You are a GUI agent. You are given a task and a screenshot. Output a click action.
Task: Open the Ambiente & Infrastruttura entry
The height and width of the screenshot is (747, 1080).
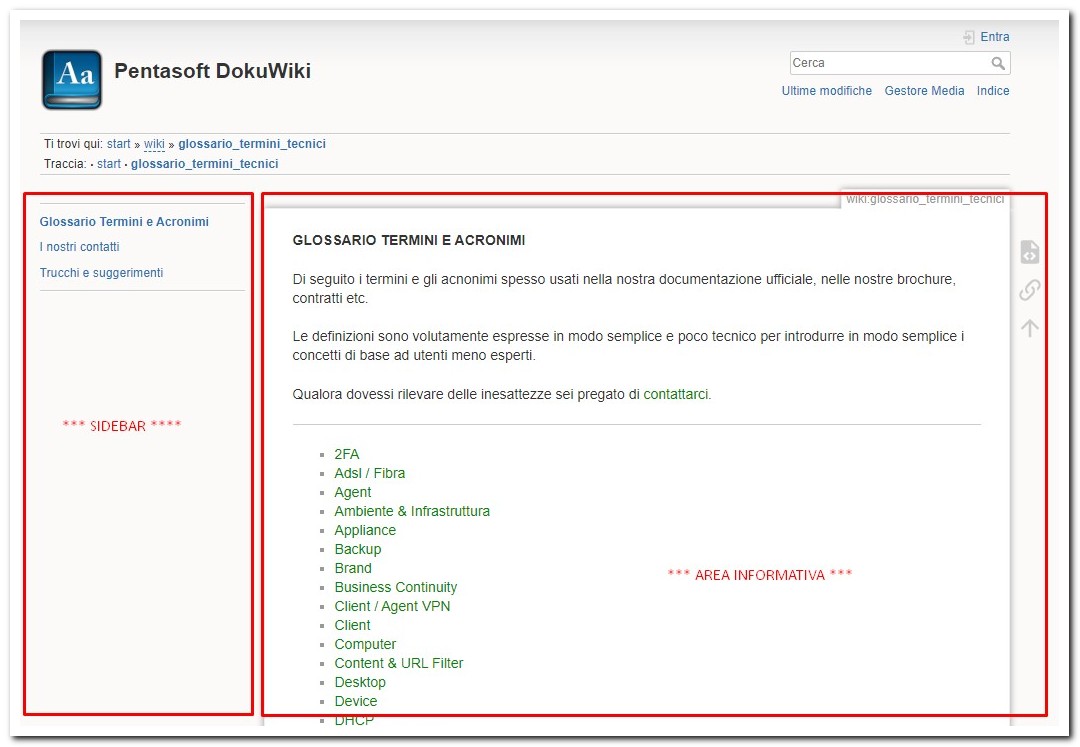tap(411, 512)
